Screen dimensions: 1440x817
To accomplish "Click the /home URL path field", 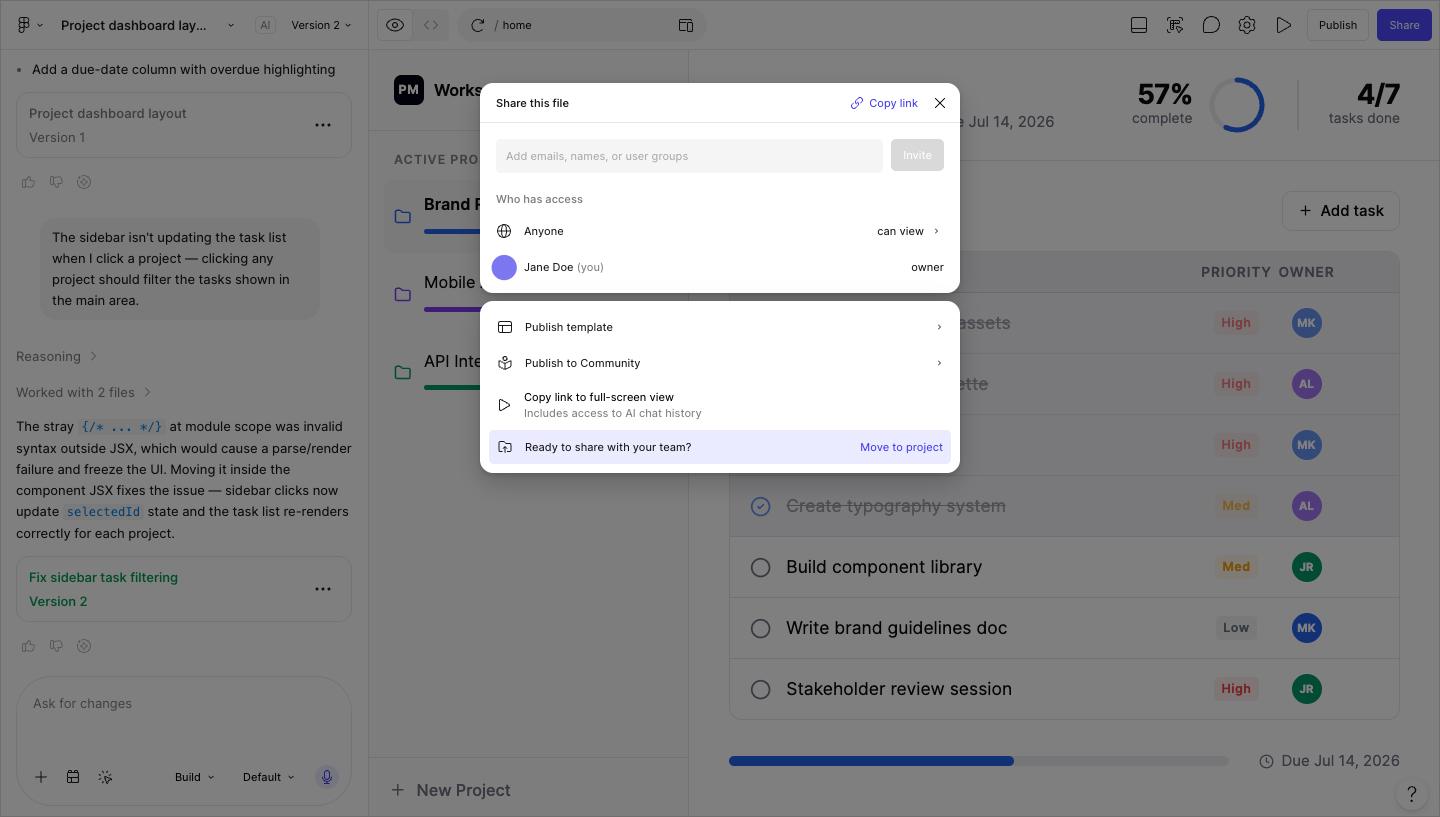I will [580, 25].
